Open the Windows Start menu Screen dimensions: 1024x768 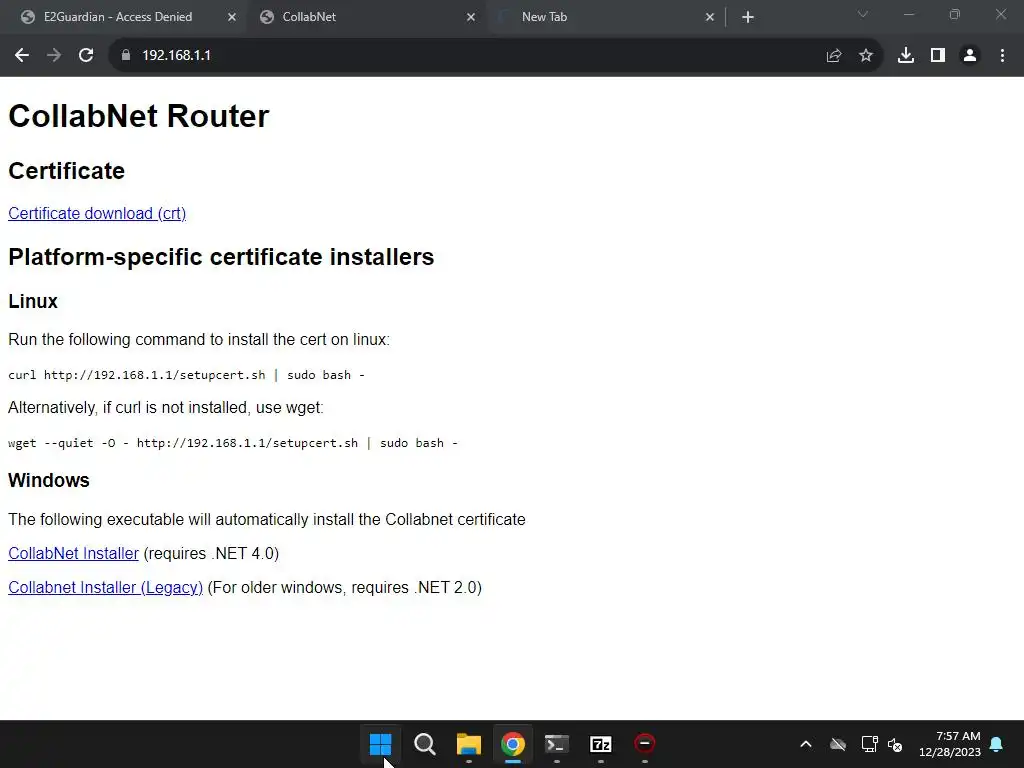[x=380, y=744]
